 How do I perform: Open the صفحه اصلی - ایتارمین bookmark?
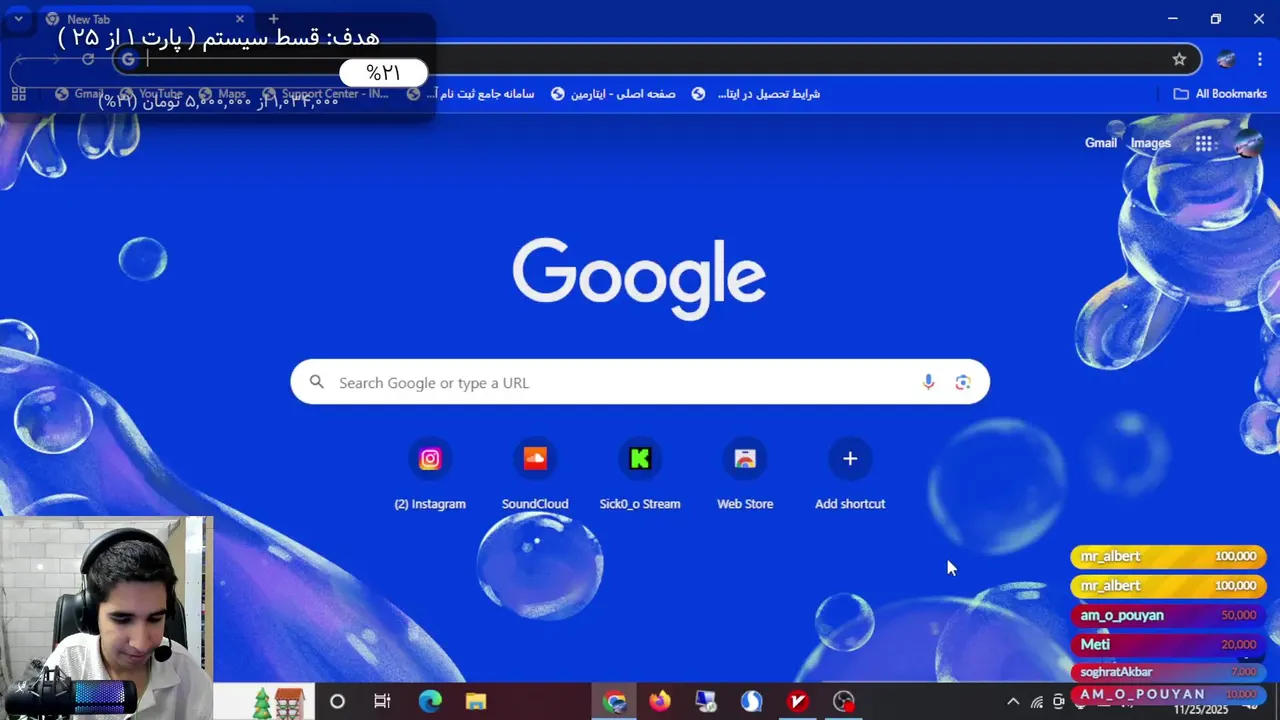(613, 94)
